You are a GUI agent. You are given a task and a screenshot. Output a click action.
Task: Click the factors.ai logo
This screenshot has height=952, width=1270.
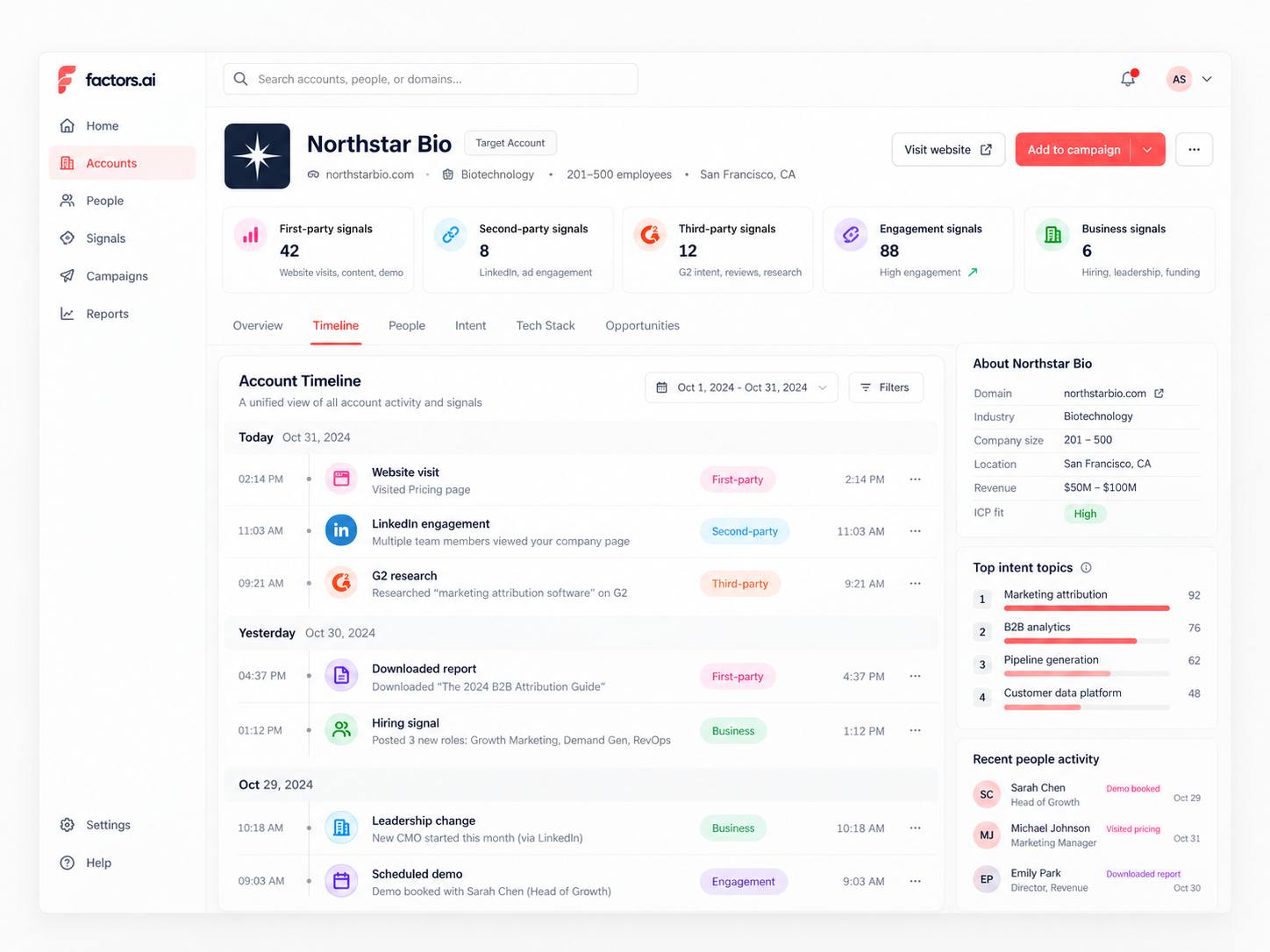106,80
